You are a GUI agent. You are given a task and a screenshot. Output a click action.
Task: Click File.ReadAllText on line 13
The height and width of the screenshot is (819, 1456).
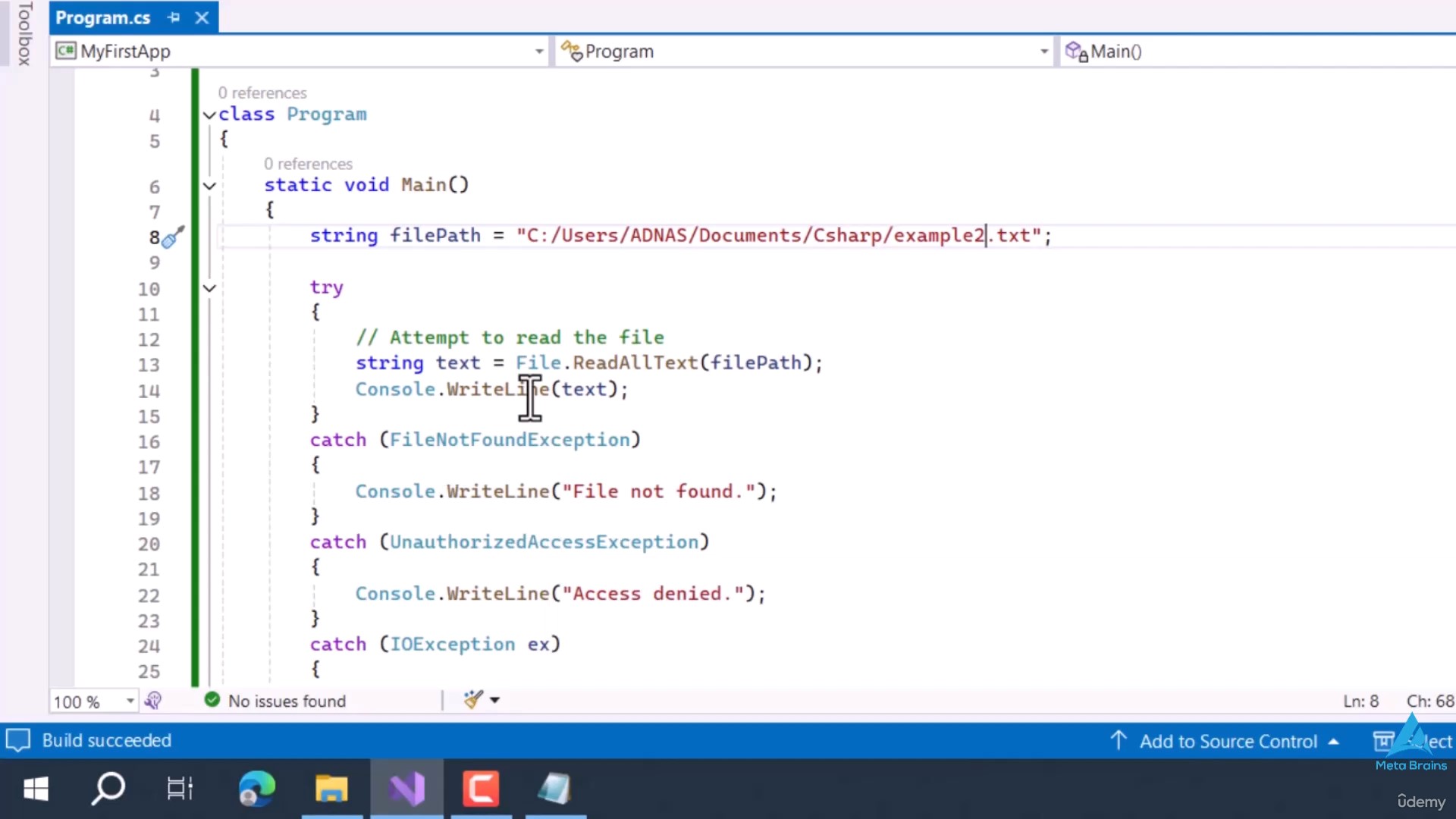[607, 363]
